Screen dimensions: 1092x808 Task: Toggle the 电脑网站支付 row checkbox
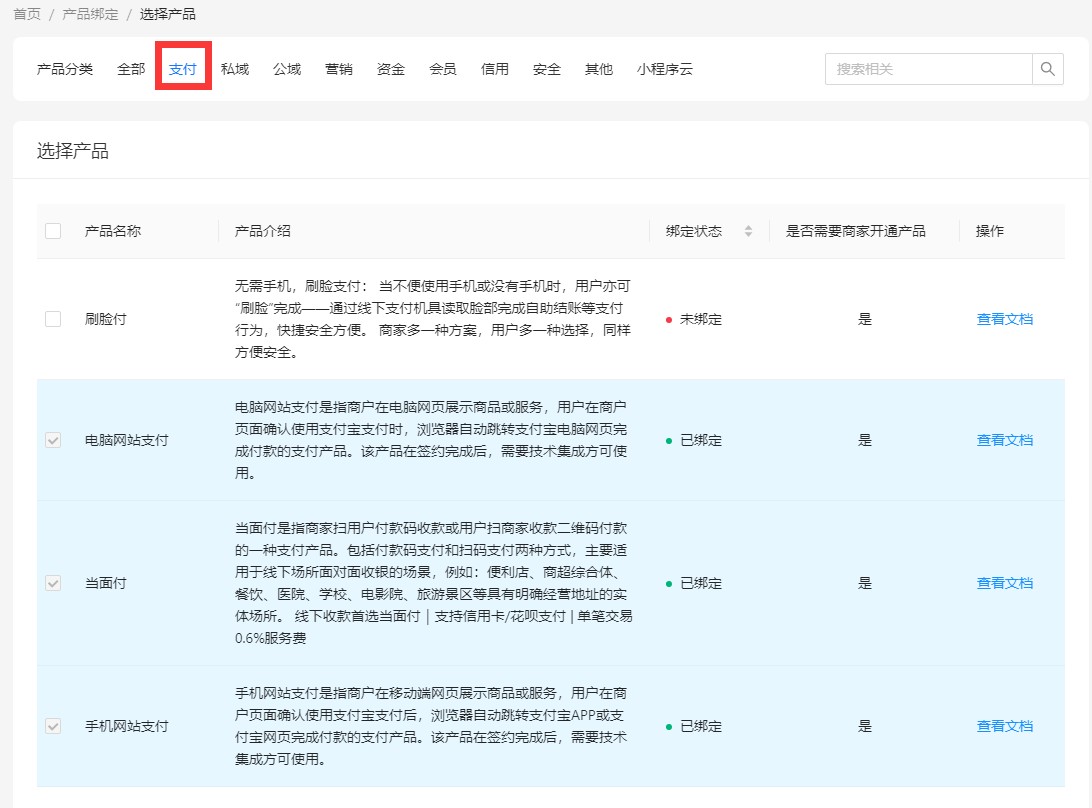pyautogui.click(x=53, y=440)
